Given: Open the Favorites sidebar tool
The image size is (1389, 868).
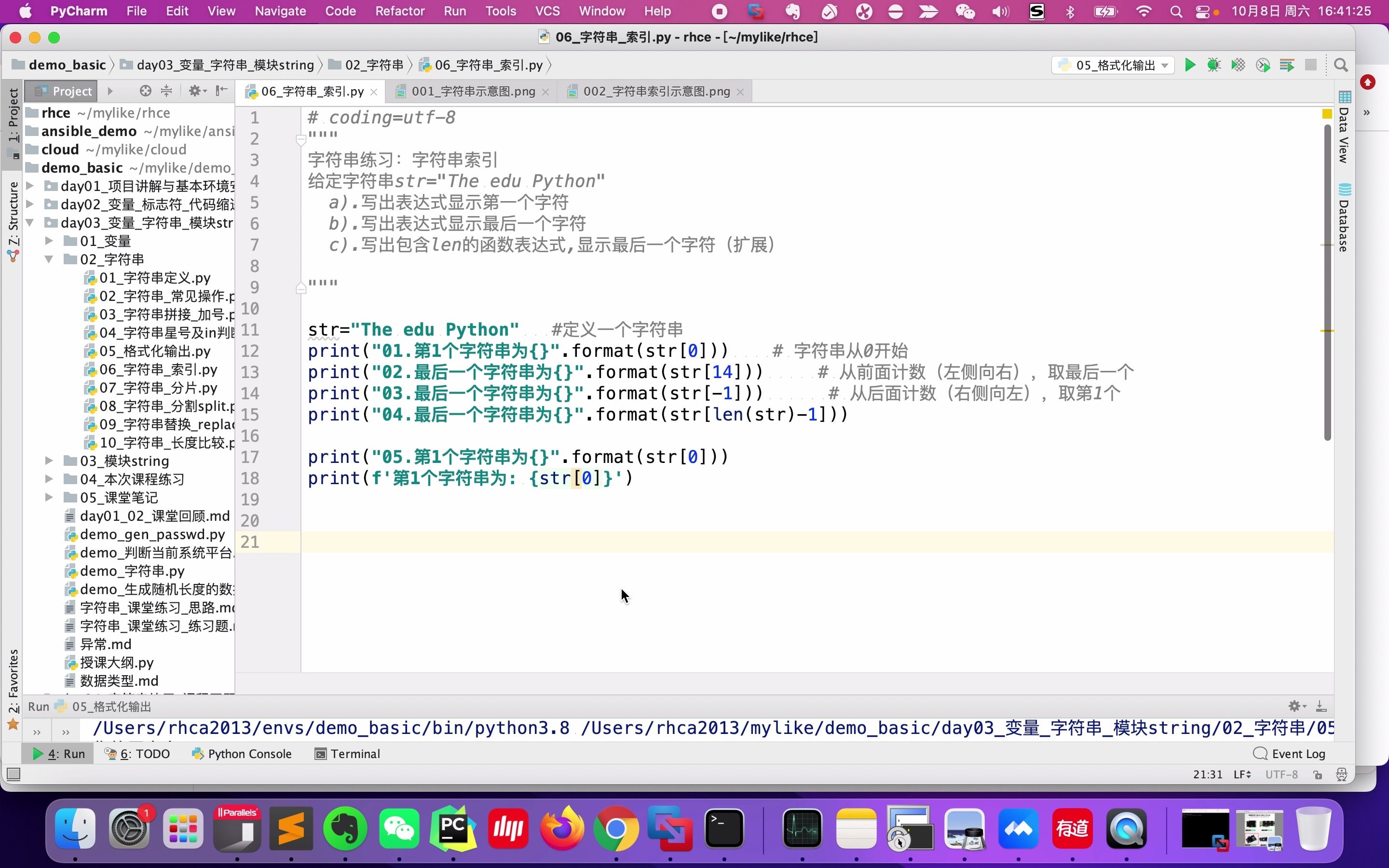Looking at the screenshot, I should point(13,689).
